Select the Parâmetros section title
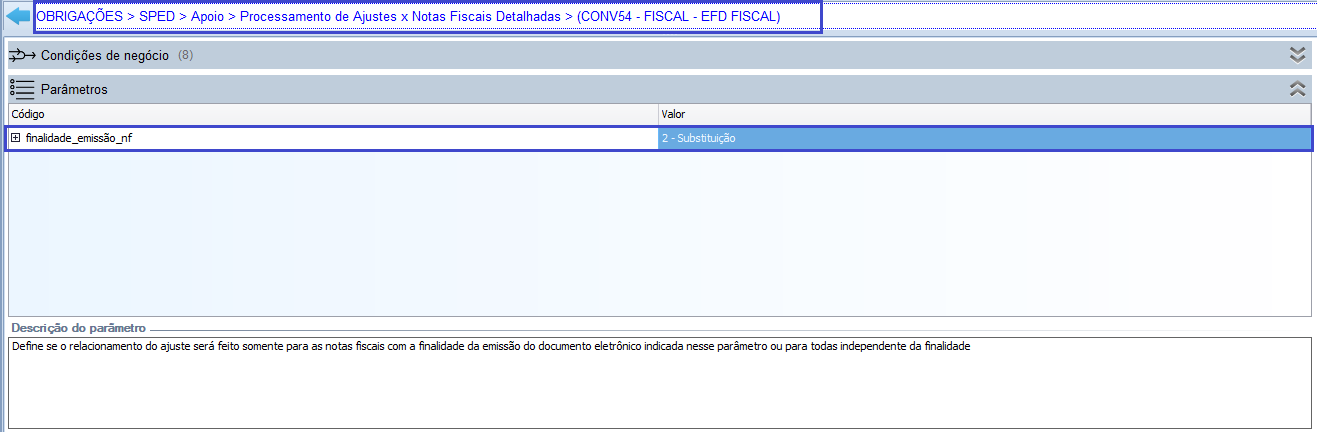 (74, 89)
